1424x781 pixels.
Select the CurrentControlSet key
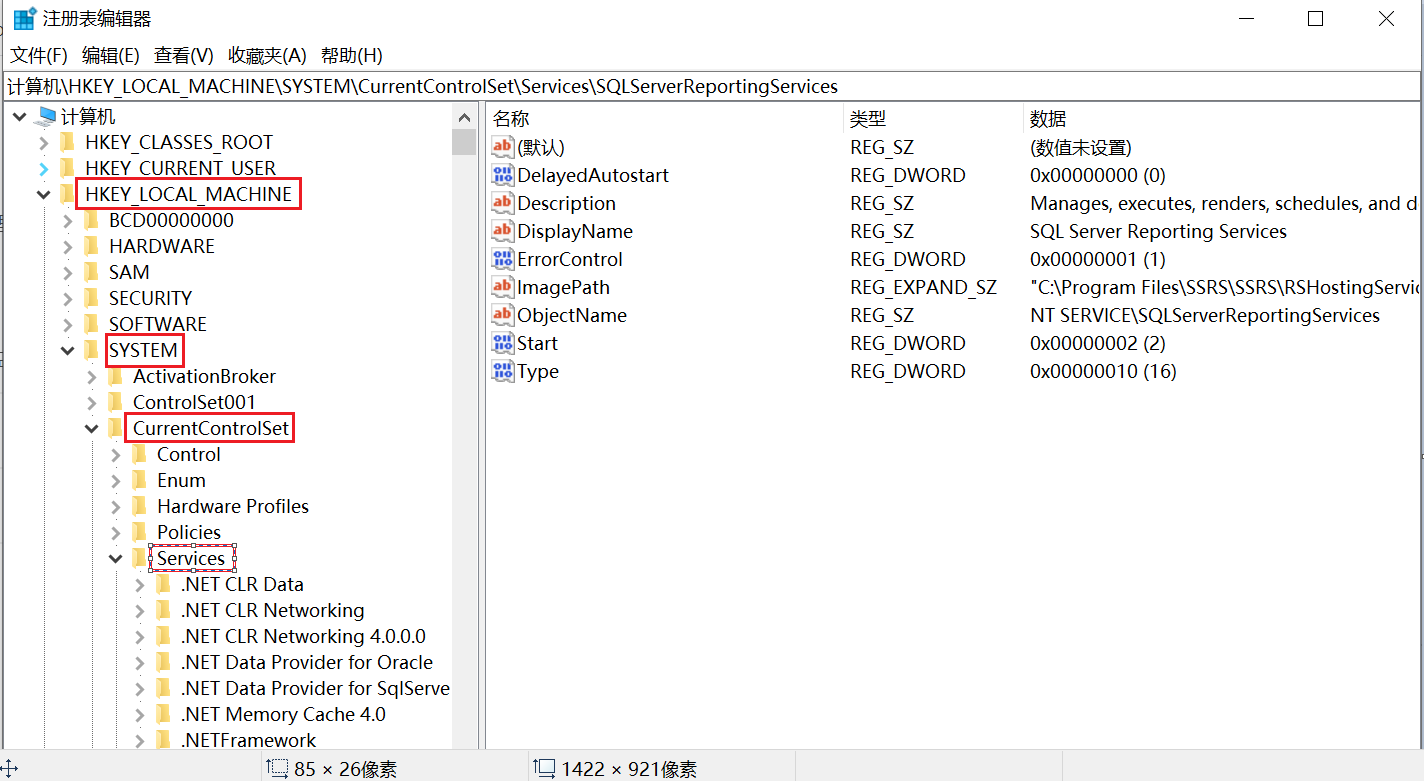[x=211, y=428]
